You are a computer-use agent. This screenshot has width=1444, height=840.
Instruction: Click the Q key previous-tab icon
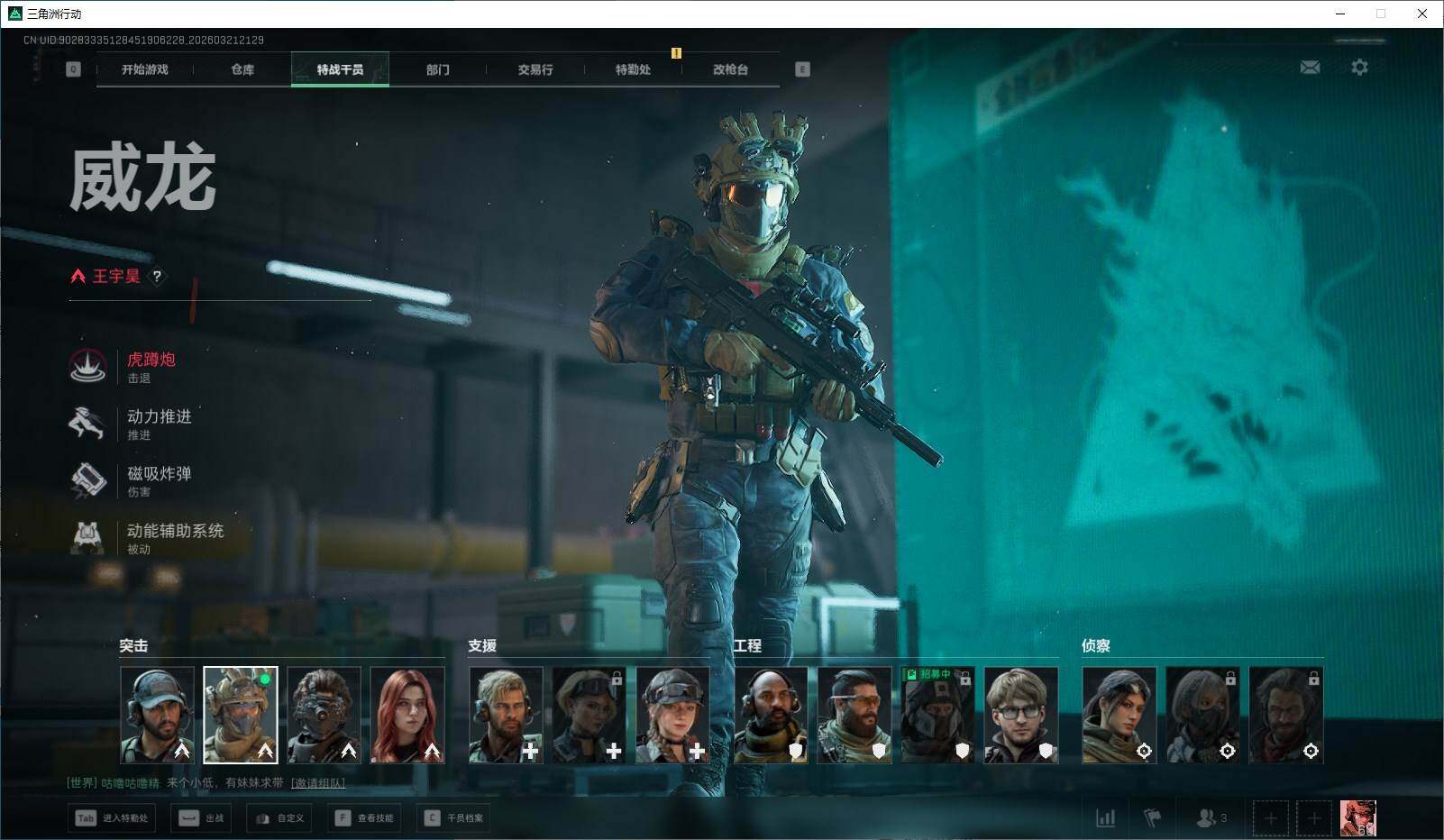73,69
